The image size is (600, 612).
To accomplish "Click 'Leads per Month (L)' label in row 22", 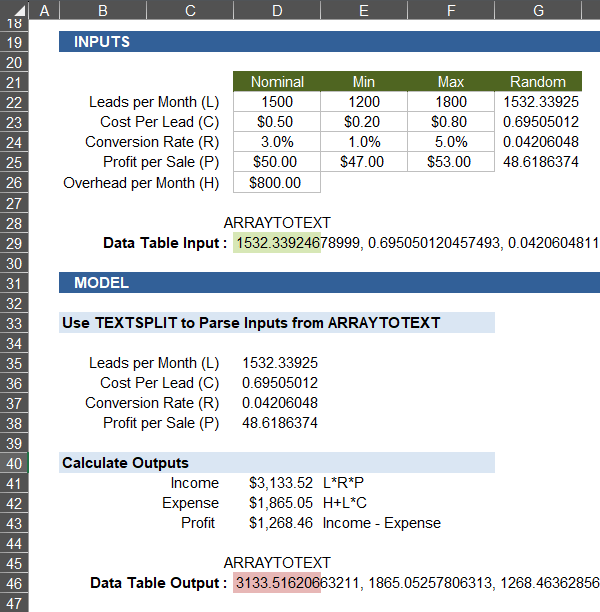I will tap(154, 102).
